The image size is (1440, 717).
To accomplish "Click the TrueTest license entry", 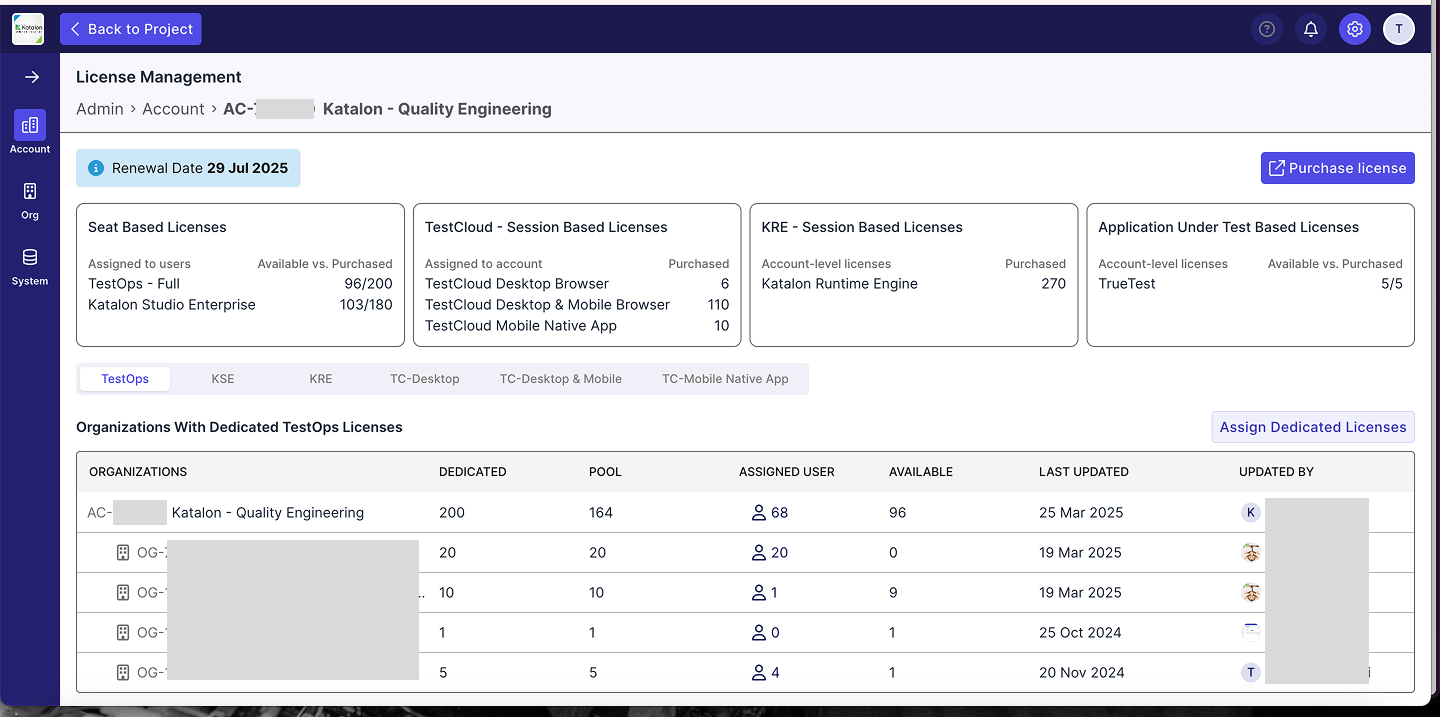I will tap(1127, 284).
